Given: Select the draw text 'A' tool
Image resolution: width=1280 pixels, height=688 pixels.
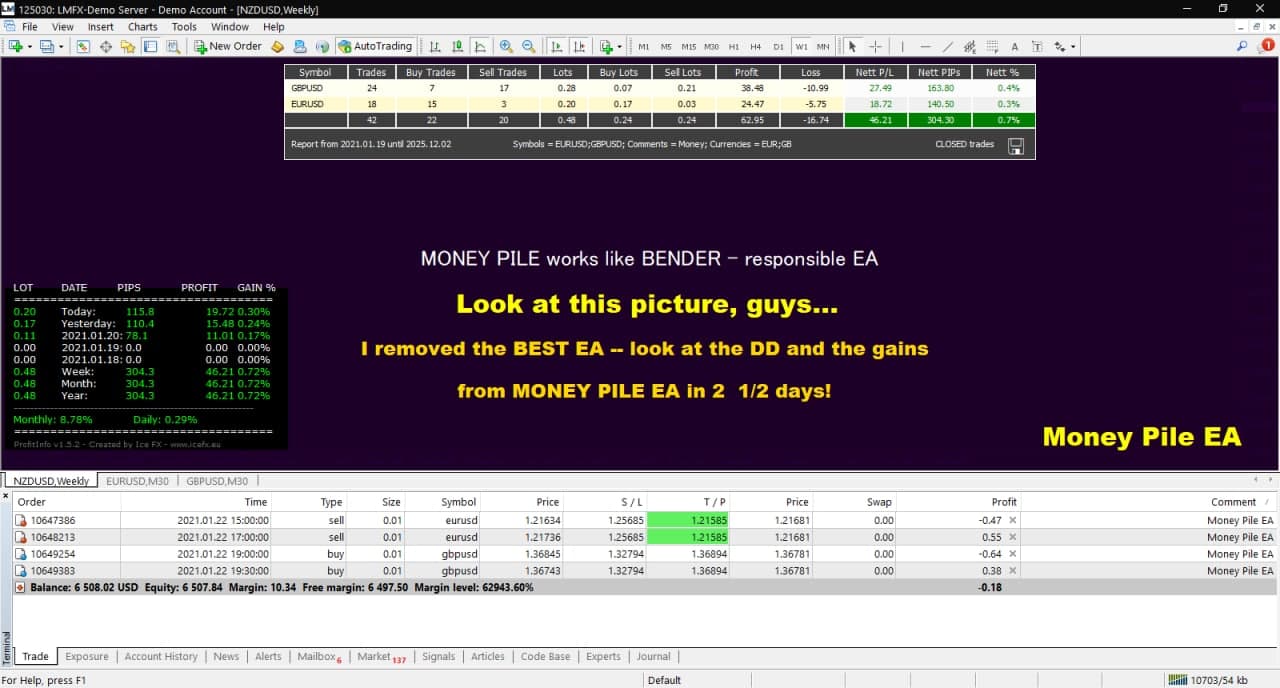Looking at the screenshot, I should tap(1014, 46).
